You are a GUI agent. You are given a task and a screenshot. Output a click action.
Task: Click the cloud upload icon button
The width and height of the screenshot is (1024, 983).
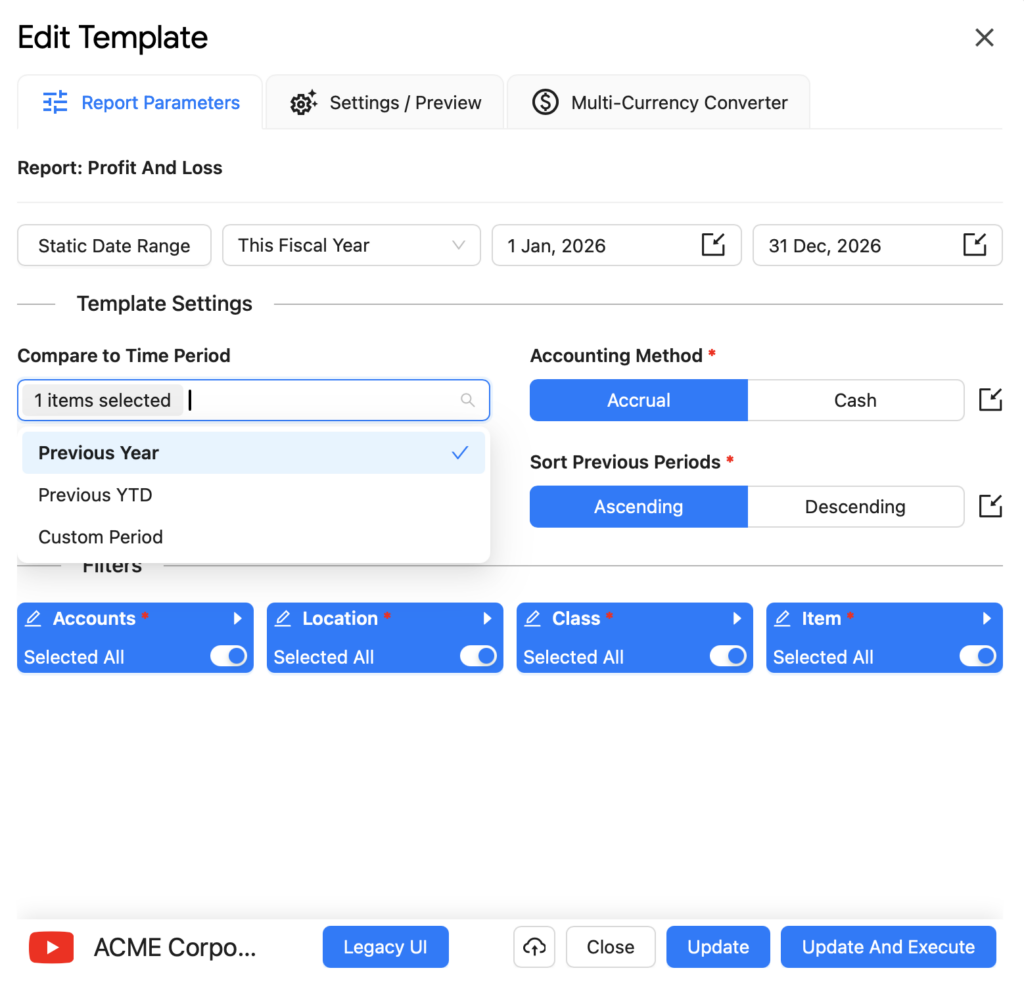pyautogui.click(x=535, y=947)
